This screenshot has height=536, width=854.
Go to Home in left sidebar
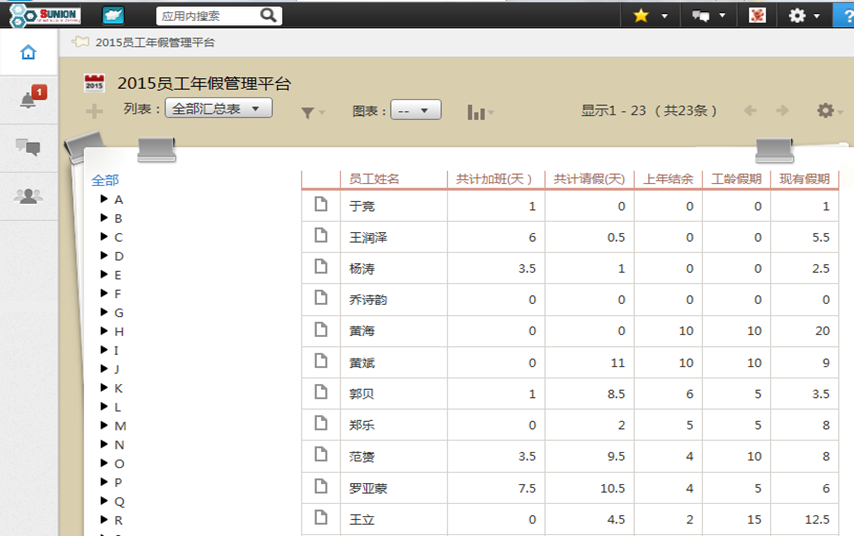[28, 52]
